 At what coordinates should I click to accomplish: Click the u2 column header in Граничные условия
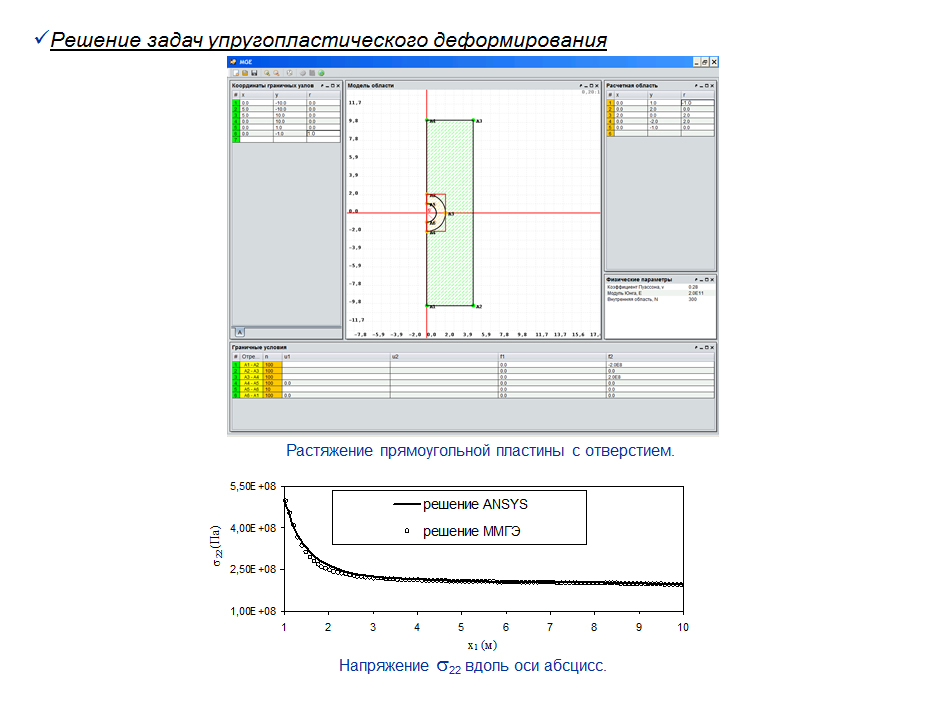tap(444, 357)
